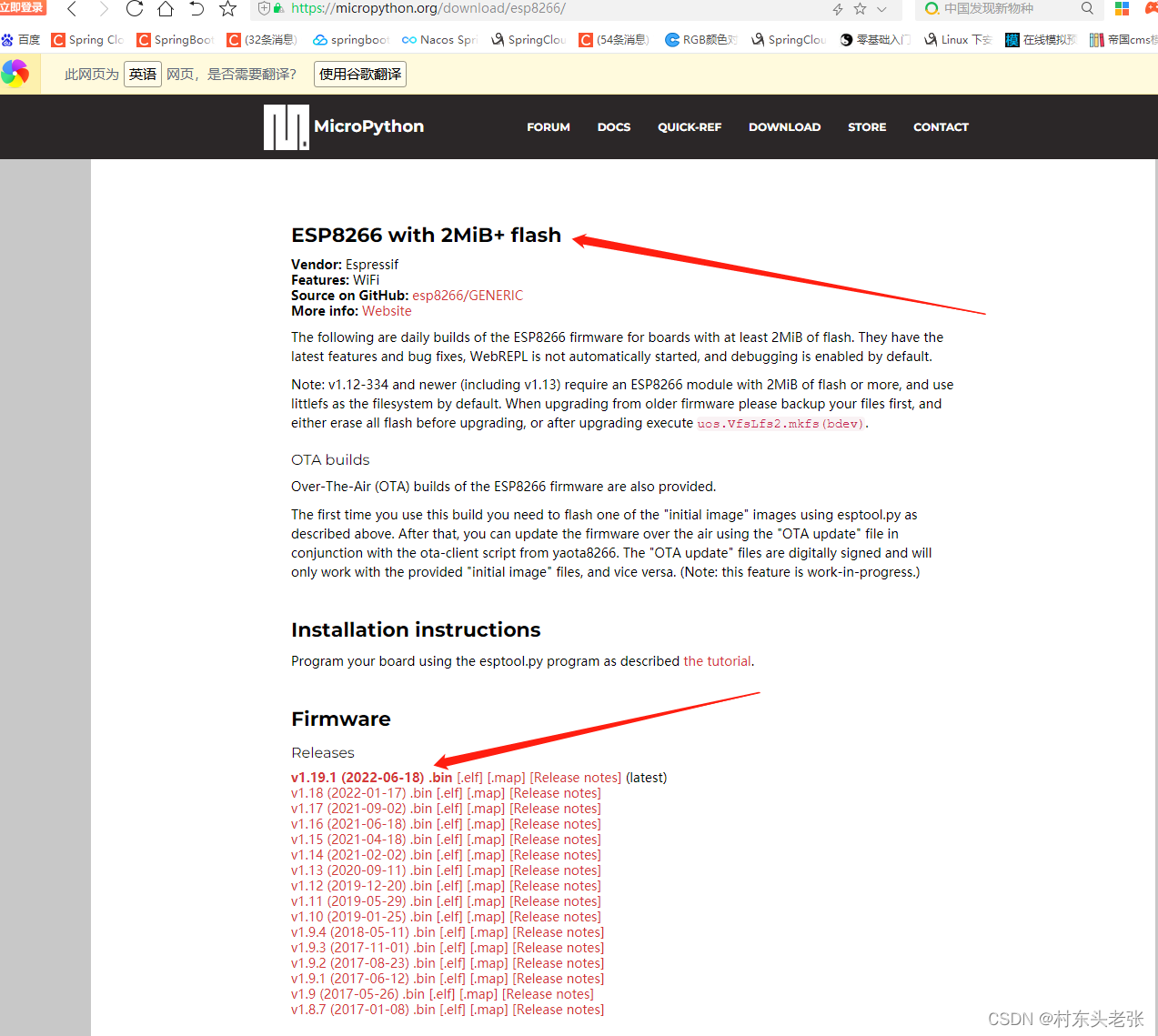
Task: Reload the page with the refresh icon
Action: [135, 9]
